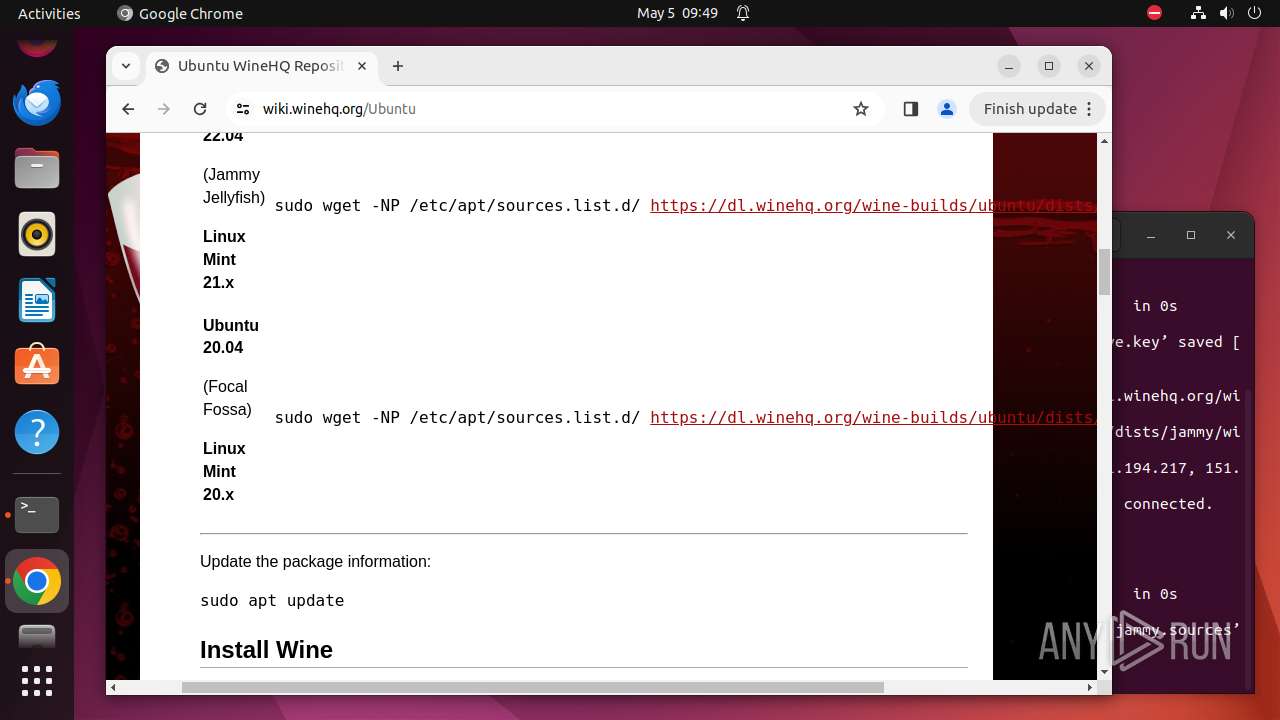This screenshot has height=720, width=1280.
Task: Bookmark this page with the star icon
Action: point(861,109)
